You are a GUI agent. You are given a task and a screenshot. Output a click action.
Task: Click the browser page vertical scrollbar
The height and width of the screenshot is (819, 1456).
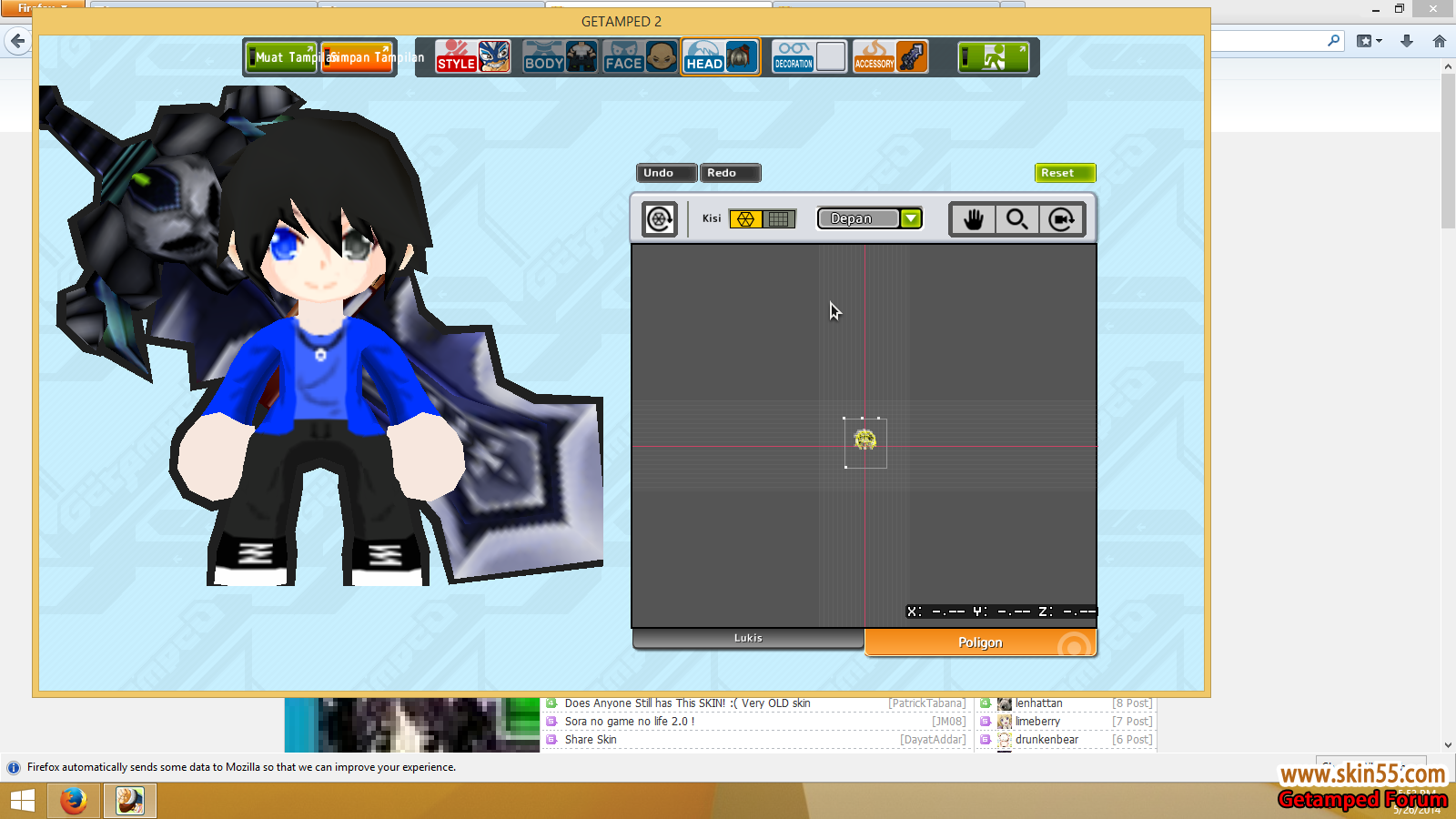[x=1449, y=150]
